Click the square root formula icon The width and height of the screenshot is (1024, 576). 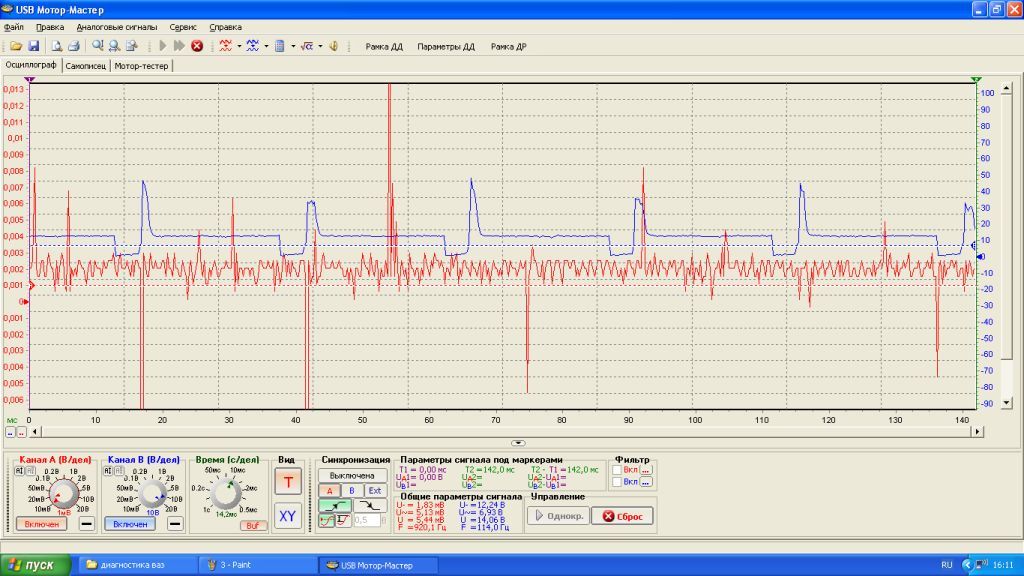306,46
